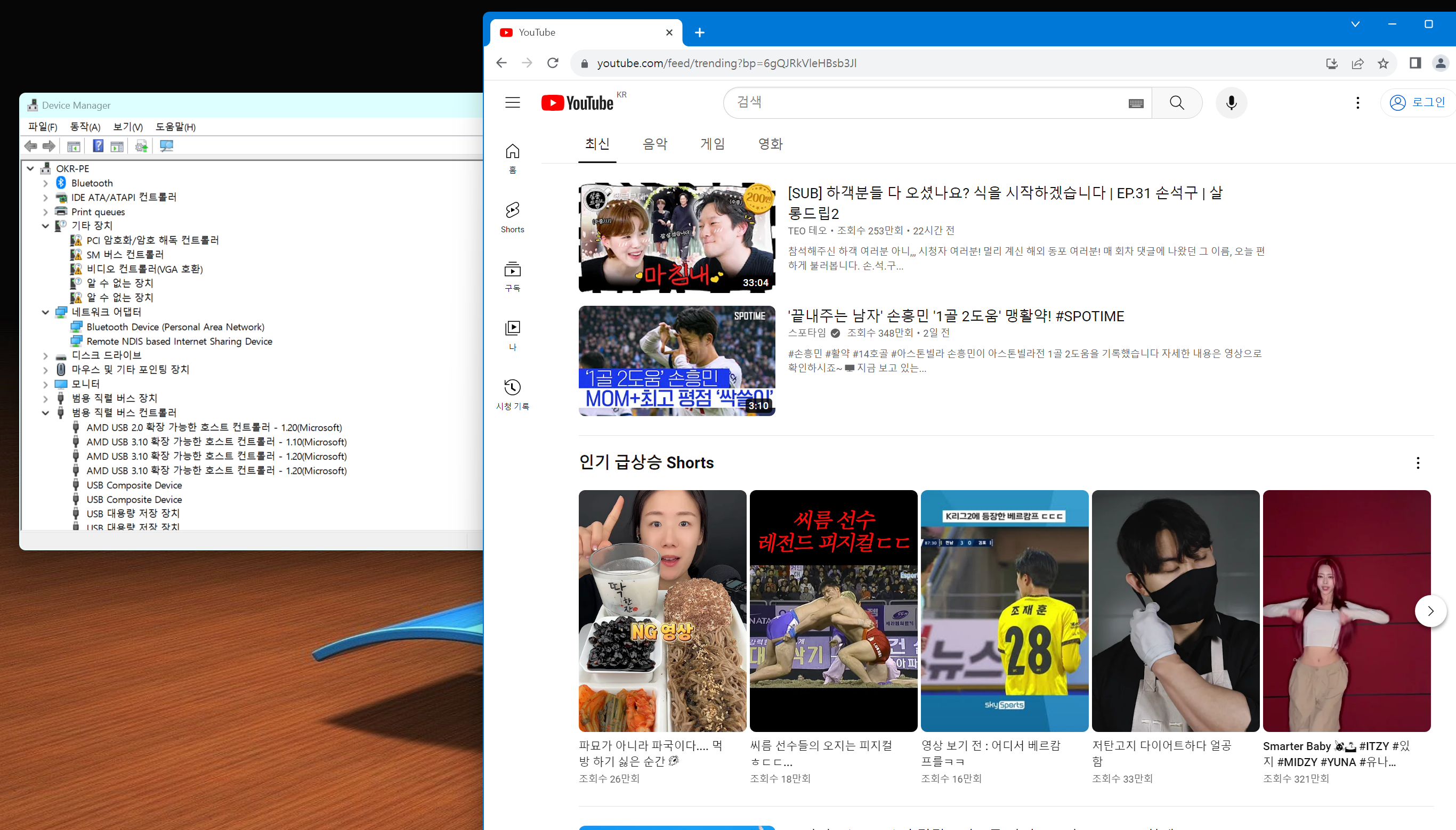Go to Home in YouTube sidebar
The width and height of the screenshot is (1456, 830).
point(513,158)
